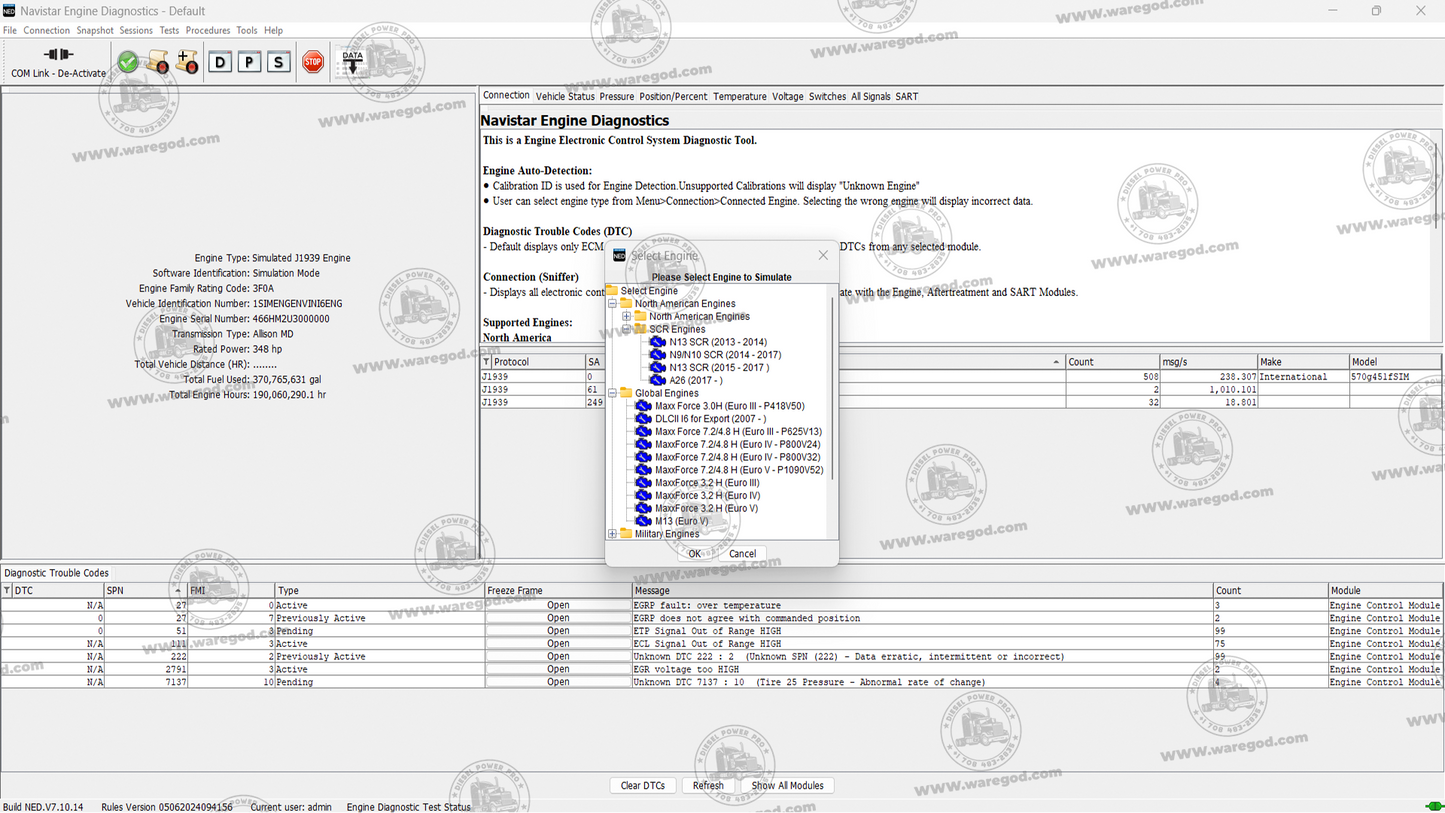The width and height of the screenshot is (1445, 813).
Task: Open the Sessions menu
Action: coord(136,31)
